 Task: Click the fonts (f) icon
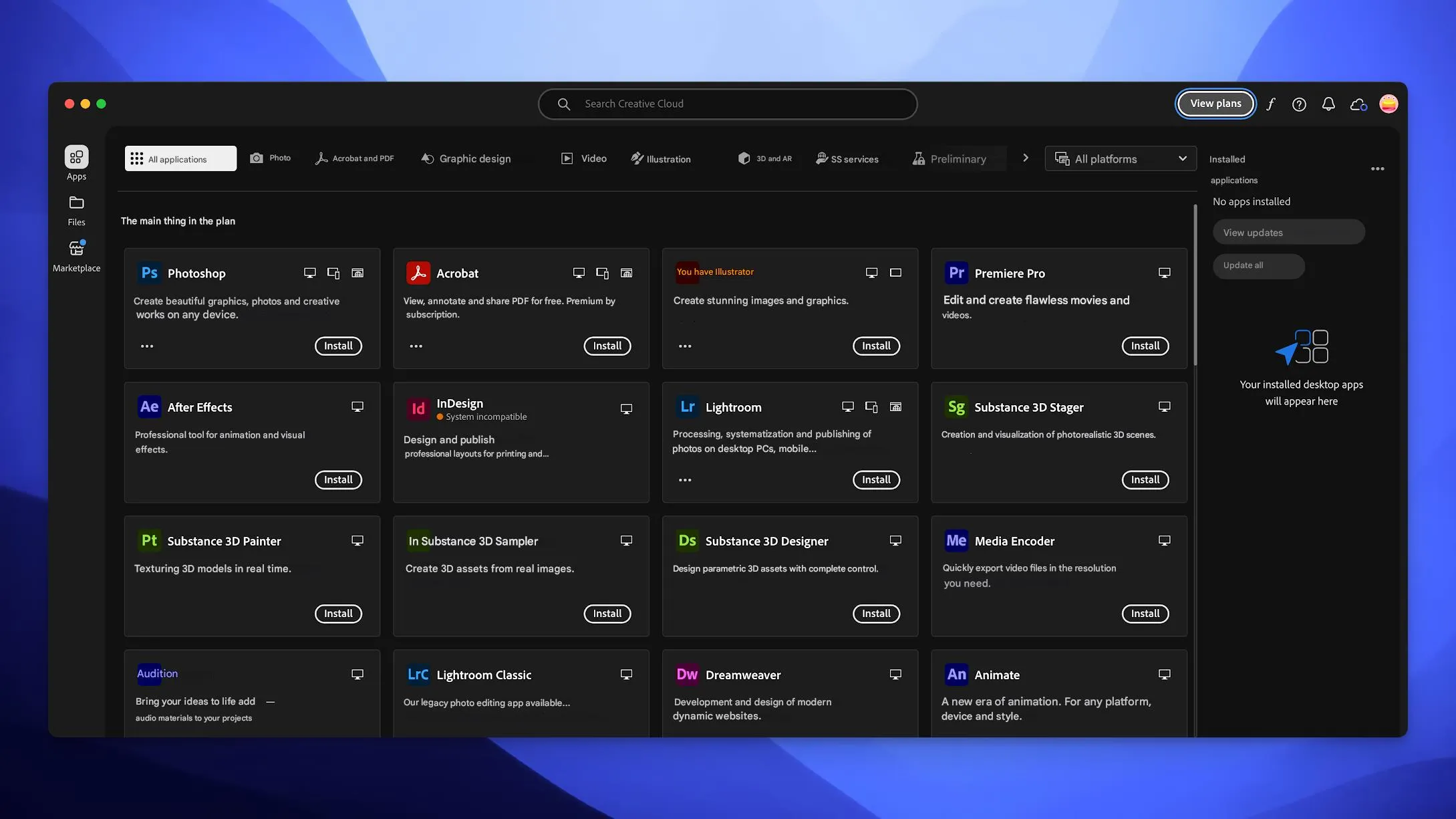coord(1270,104)
